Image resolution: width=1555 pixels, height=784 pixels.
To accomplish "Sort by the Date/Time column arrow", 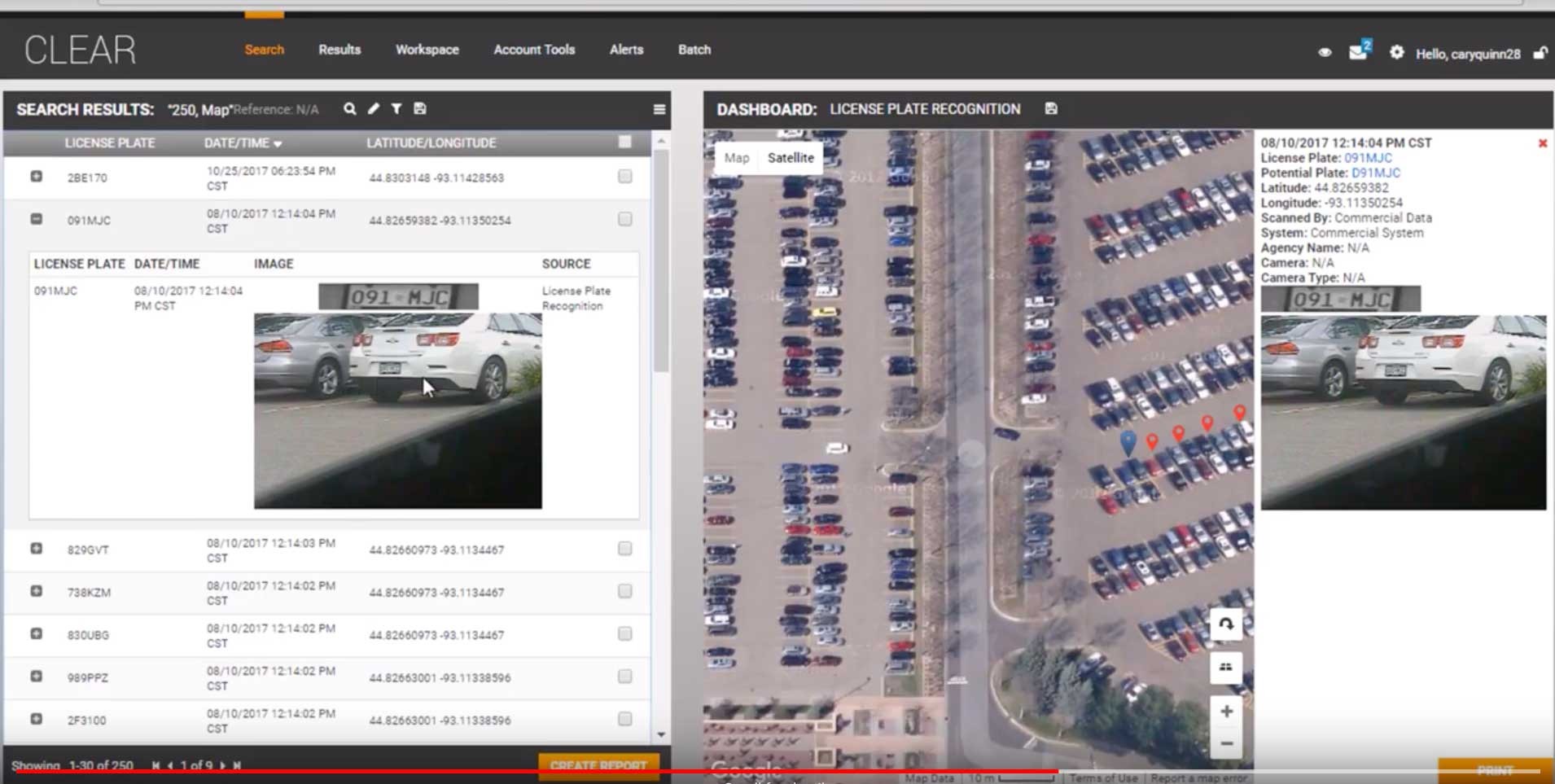I will (278, 144).
